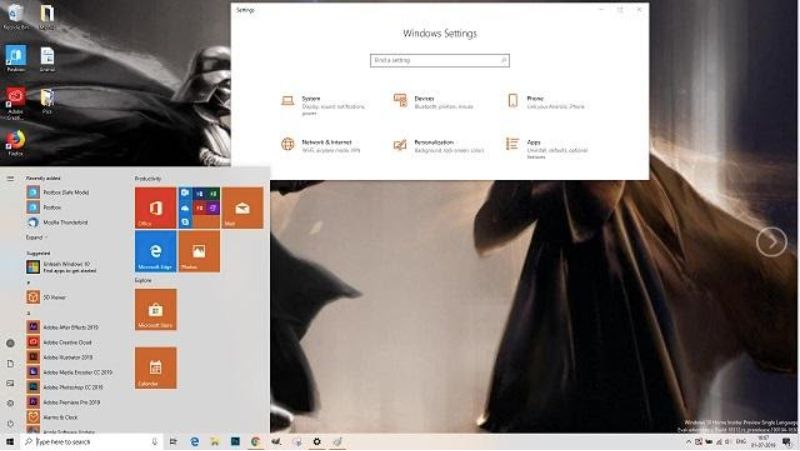800x451 pixels.
Task: Open the Calendar tile
Action: [x=156, y=368]
